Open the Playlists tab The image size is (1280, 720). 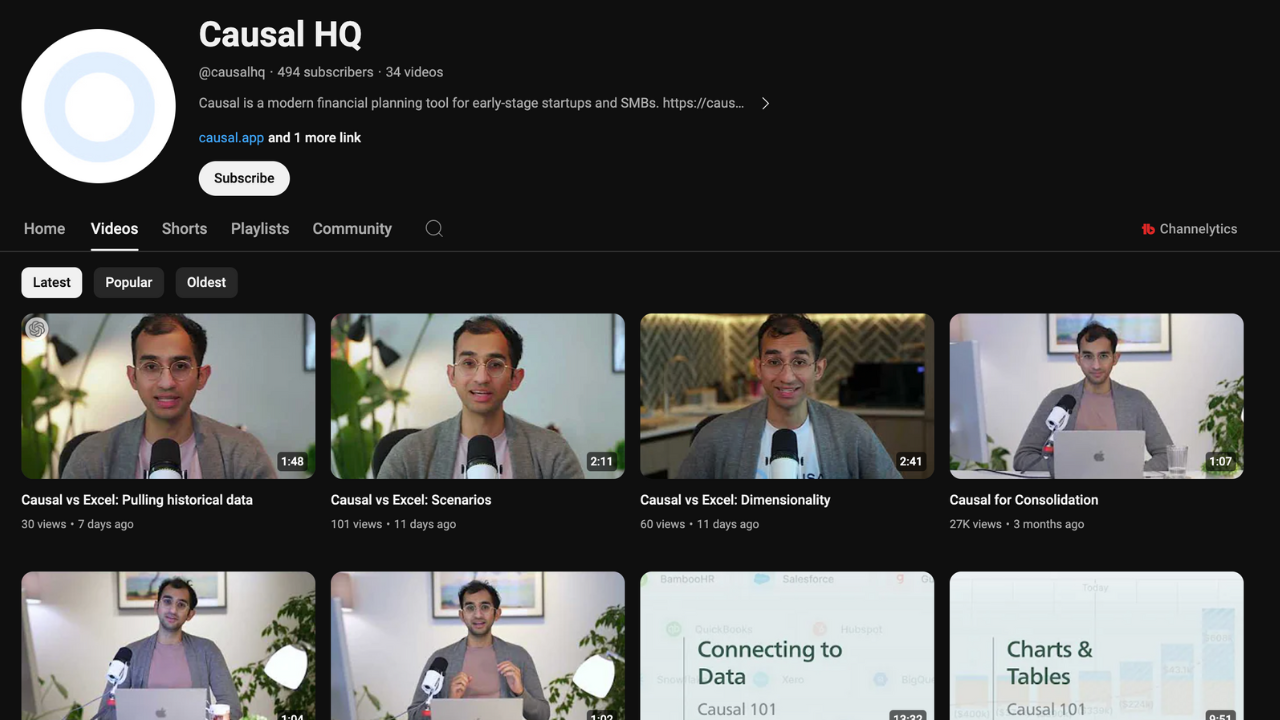tap(260, 229)
